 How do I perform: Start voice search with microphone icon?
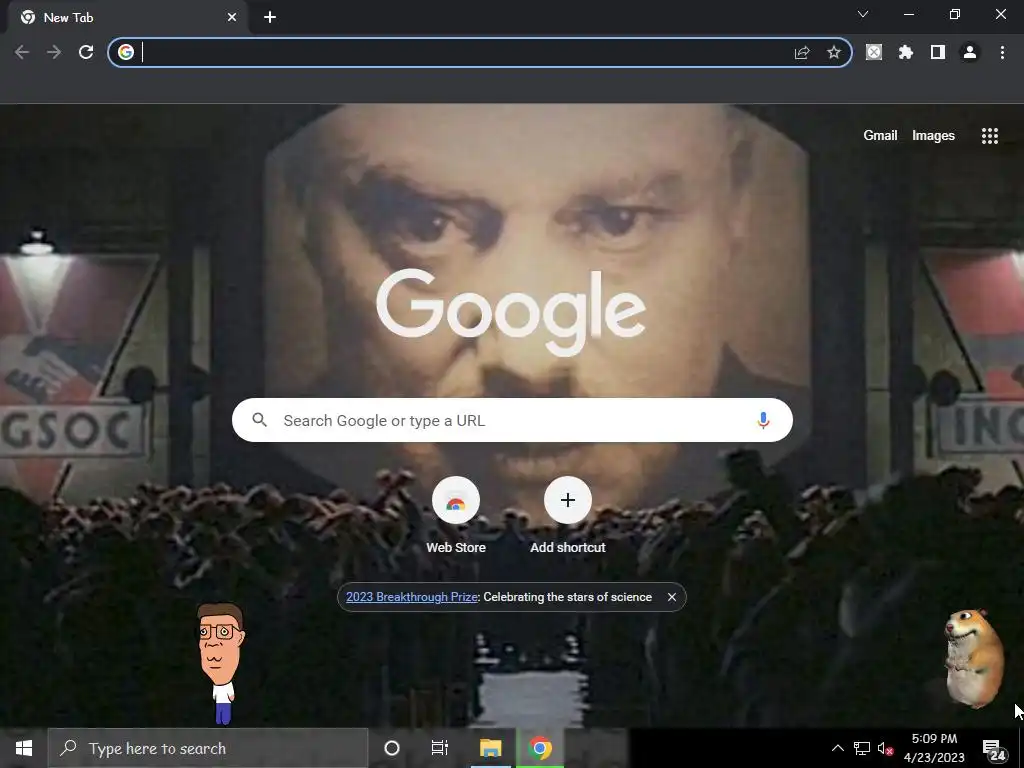coord(763,420)
